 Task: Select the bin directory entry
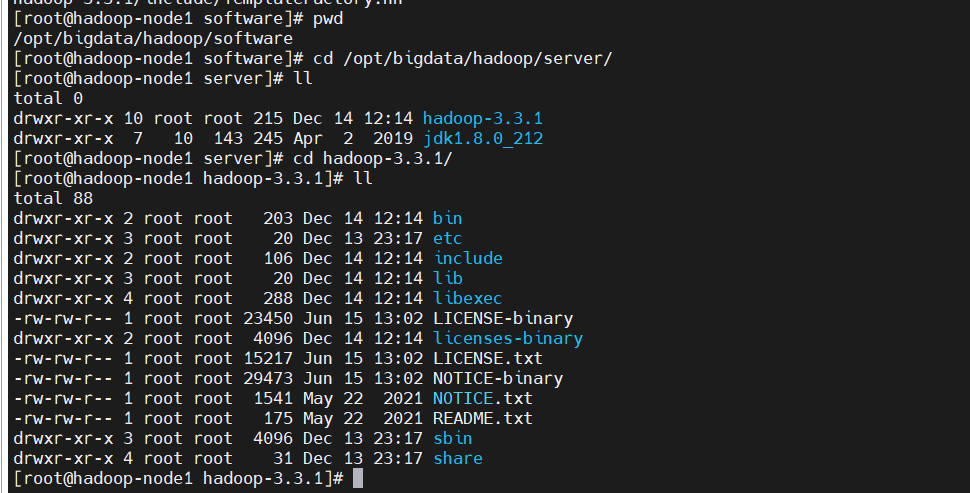click(447, 218)
